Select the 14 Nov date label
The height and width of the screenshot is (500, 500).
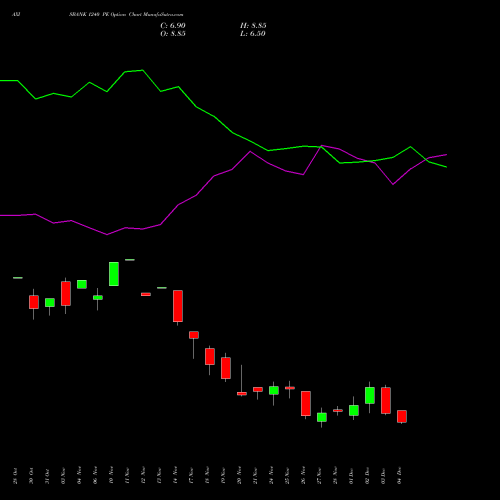click(175, 476)
